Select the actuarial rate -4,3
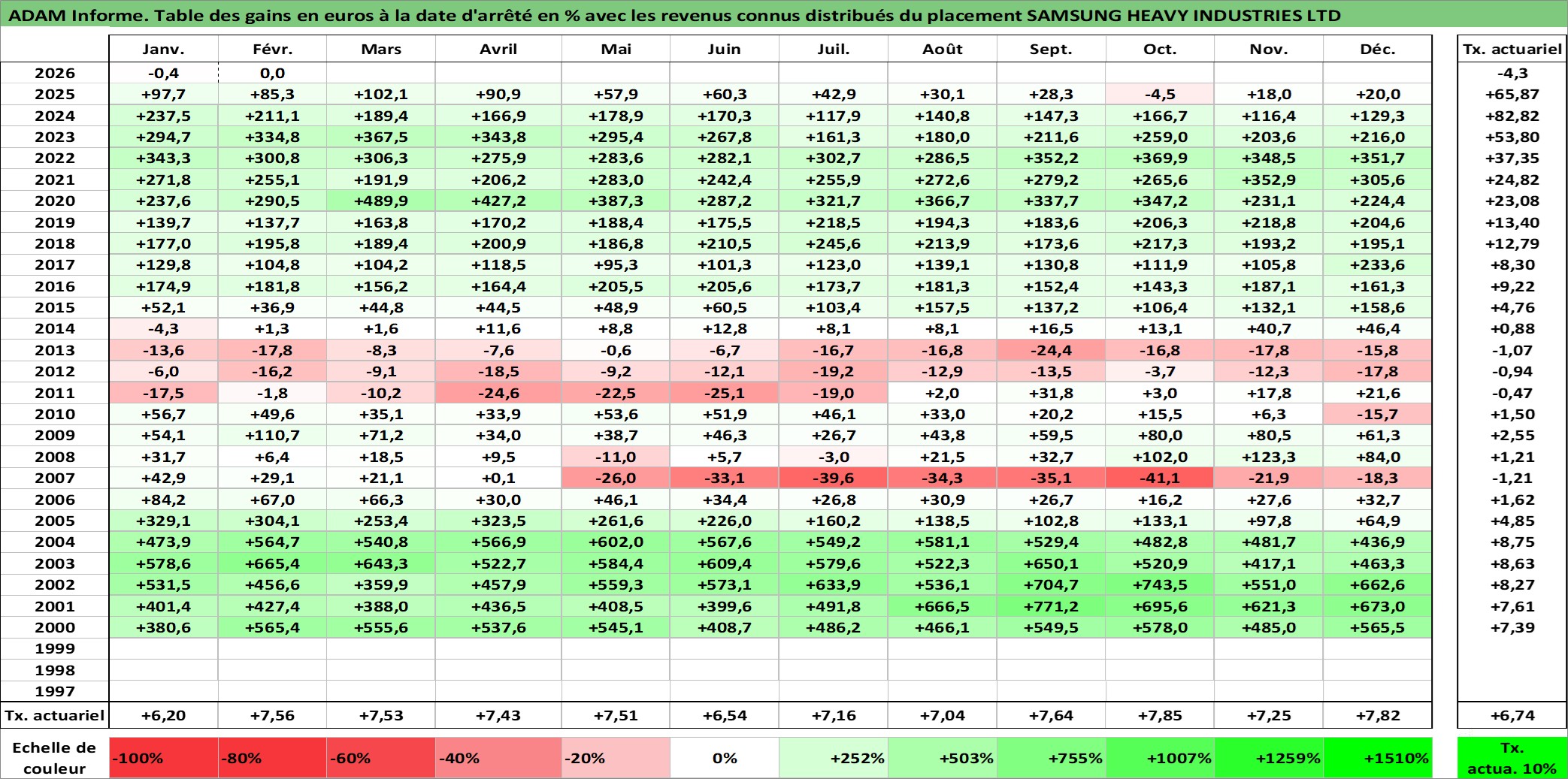The image size is (1568, 779). [1512, 73]
